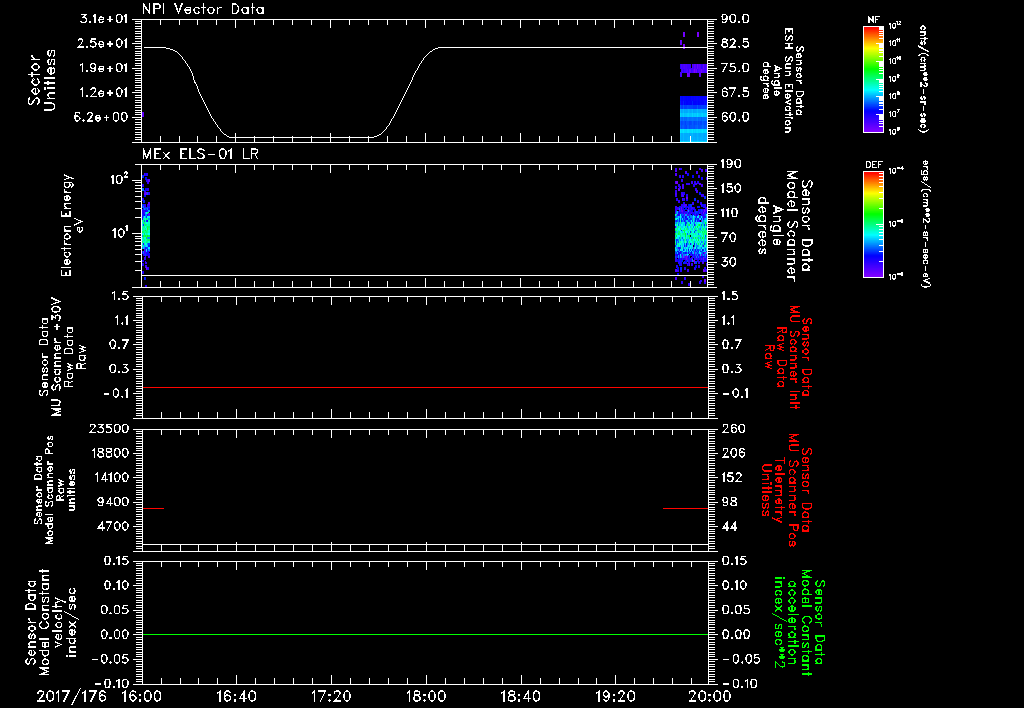Click the 60.0 sun elevation tick
The image size is (1024, 708).
click(735, 118)
